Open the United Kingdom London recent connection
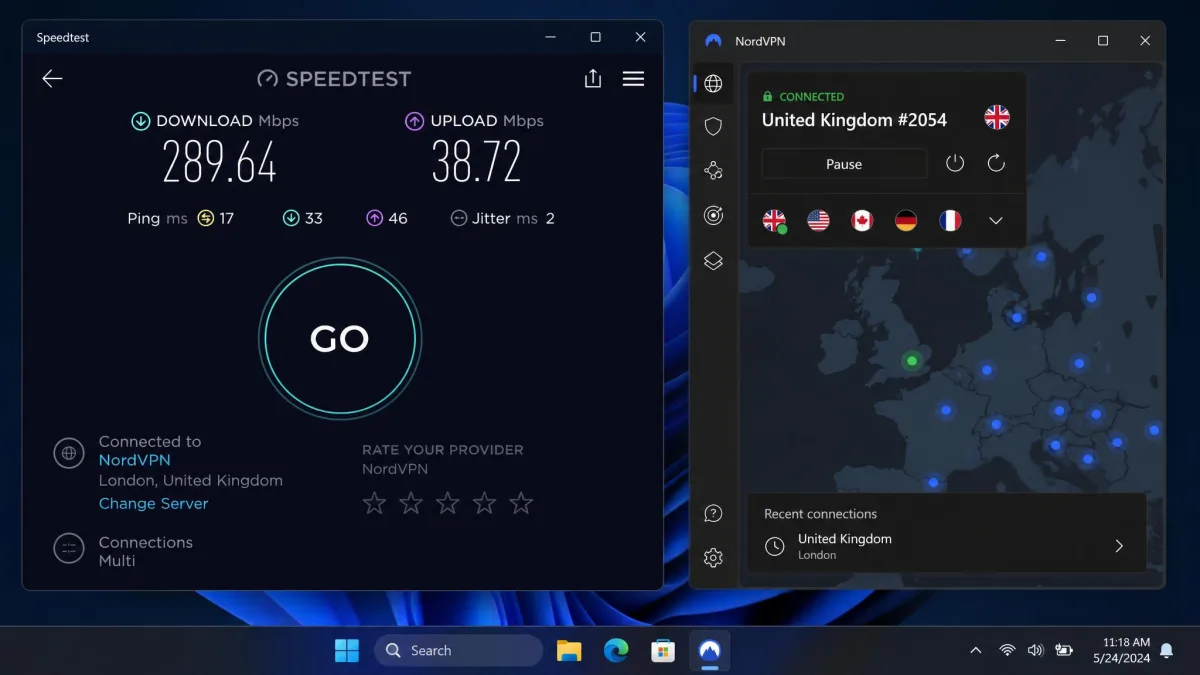The height and width of the screenshot is (675, 1200). tap(947, 546)
